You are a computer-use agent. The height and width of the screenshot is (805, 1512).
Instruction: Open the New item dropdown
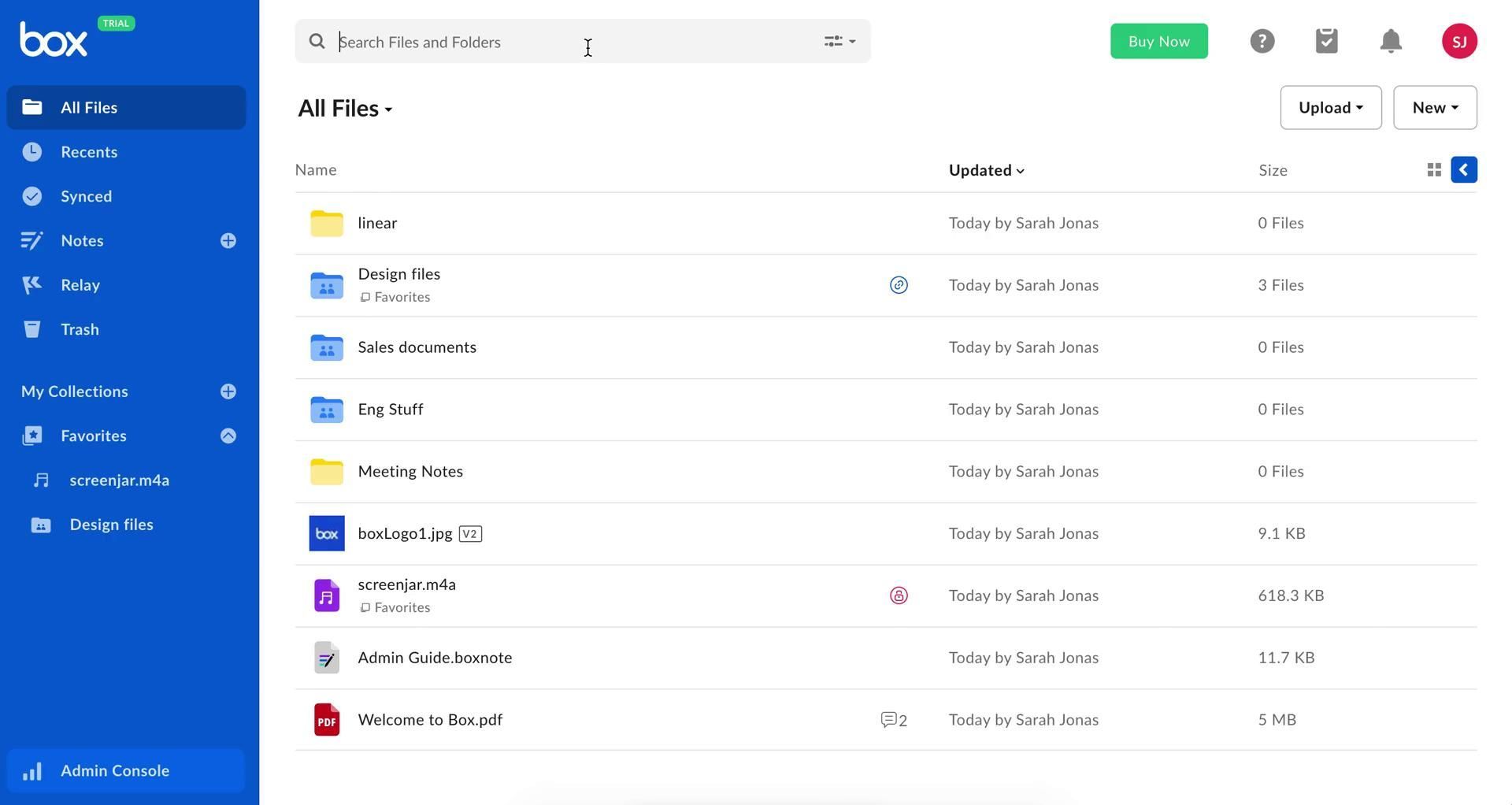pos(1434,108)
